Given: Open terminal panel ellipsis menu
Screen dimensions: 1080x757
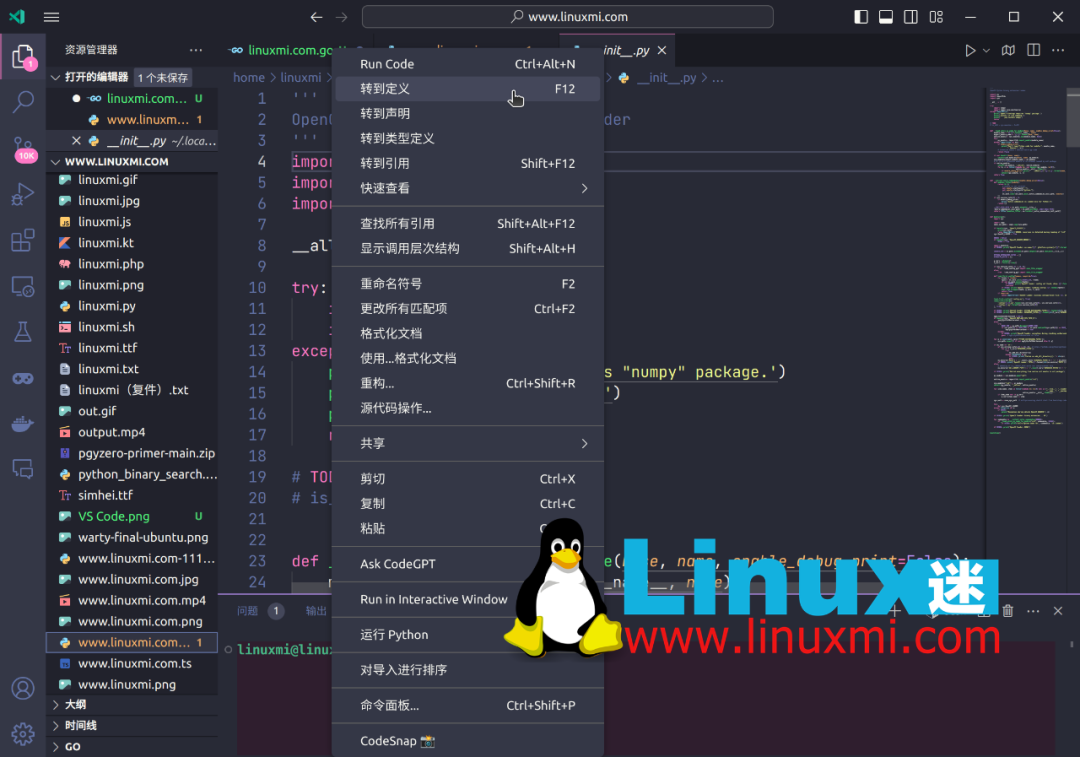Looking at the screenshot, I should (x=1033, y=611).
